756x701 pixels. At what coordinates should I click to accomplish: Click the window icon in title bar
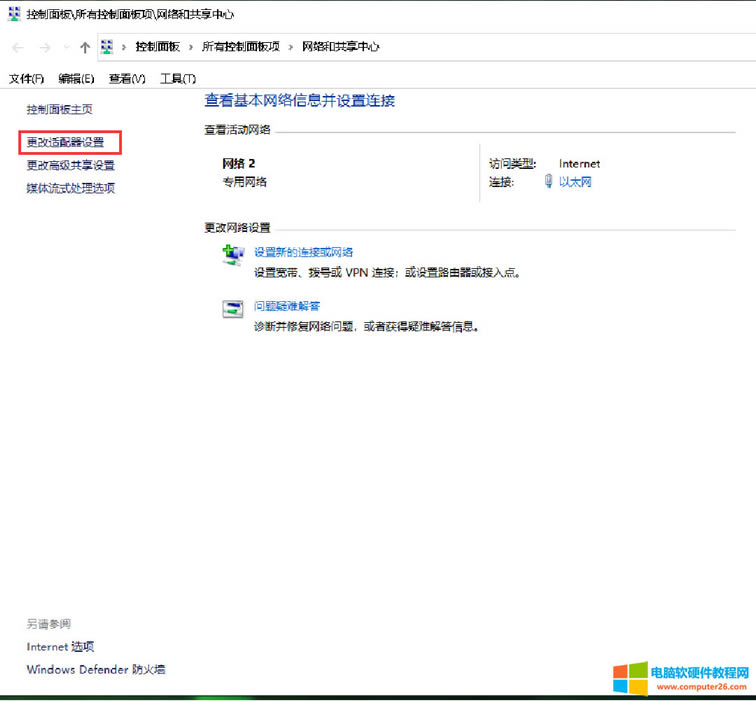(13, 14)
